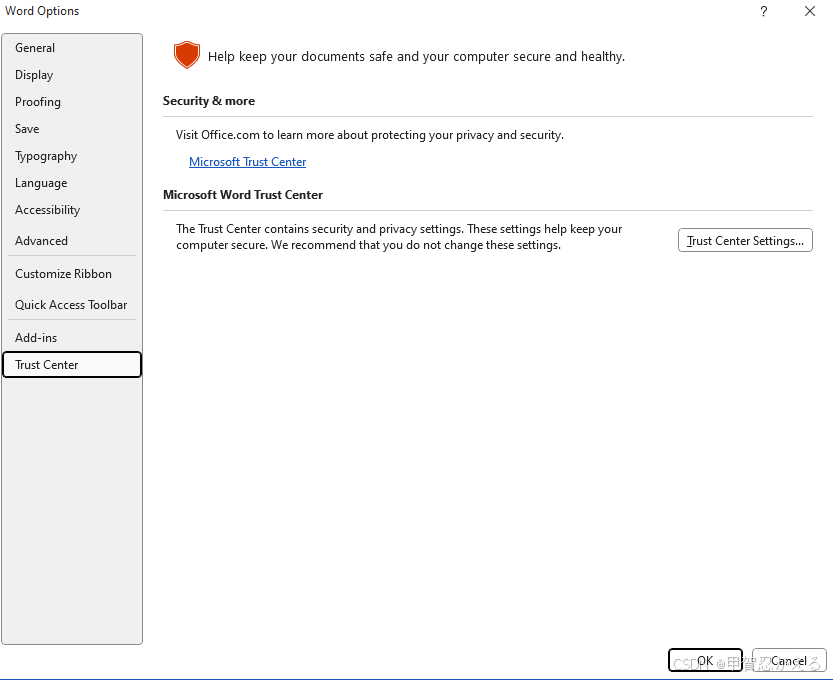Select the Add-ins category
The image size is (833, 680).
(x=72, y=338)
